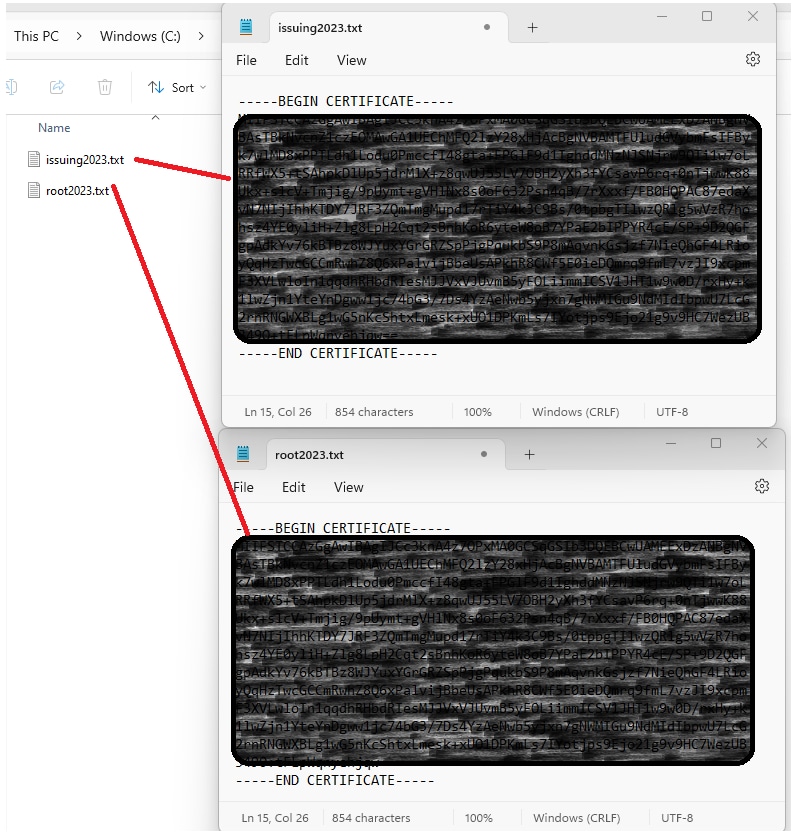Image resolution: width=804 pixels, height=838 pixels.
Task: Click the Share icon in File Explorer toolbar
Action: point(57,87)
